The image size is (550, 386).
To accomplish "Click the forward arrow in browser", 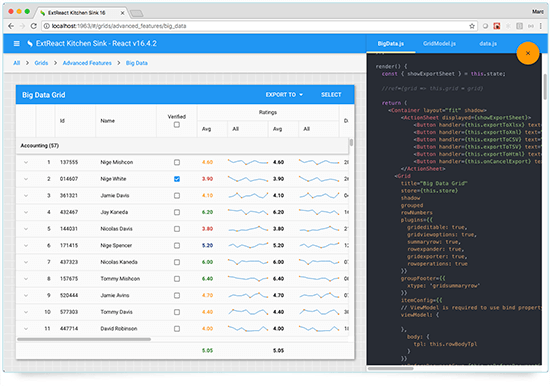I will point(22,26).
